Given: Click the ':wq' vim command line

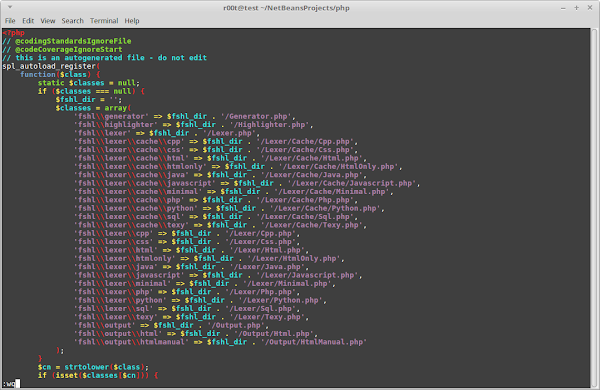Looking at the screenshot, I should (x=9, y=383).
